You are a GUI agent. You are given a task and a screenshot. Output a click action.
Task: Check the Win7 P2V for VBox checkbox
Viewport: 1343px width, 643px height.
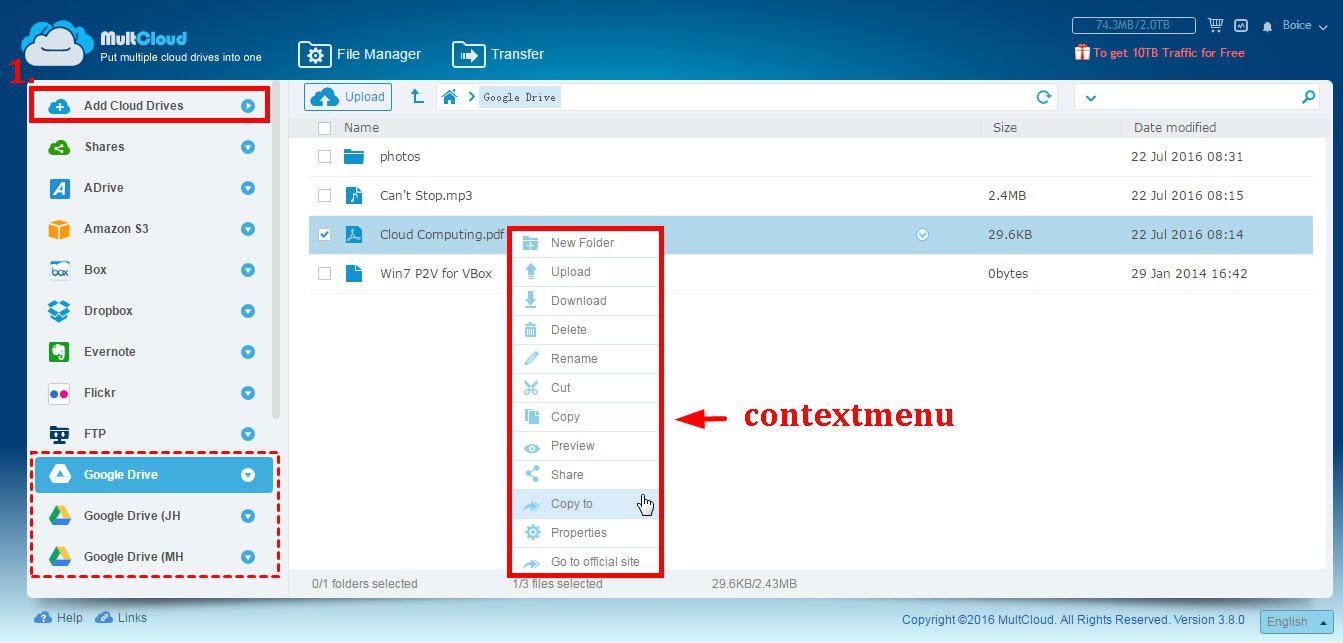point(324,273)
